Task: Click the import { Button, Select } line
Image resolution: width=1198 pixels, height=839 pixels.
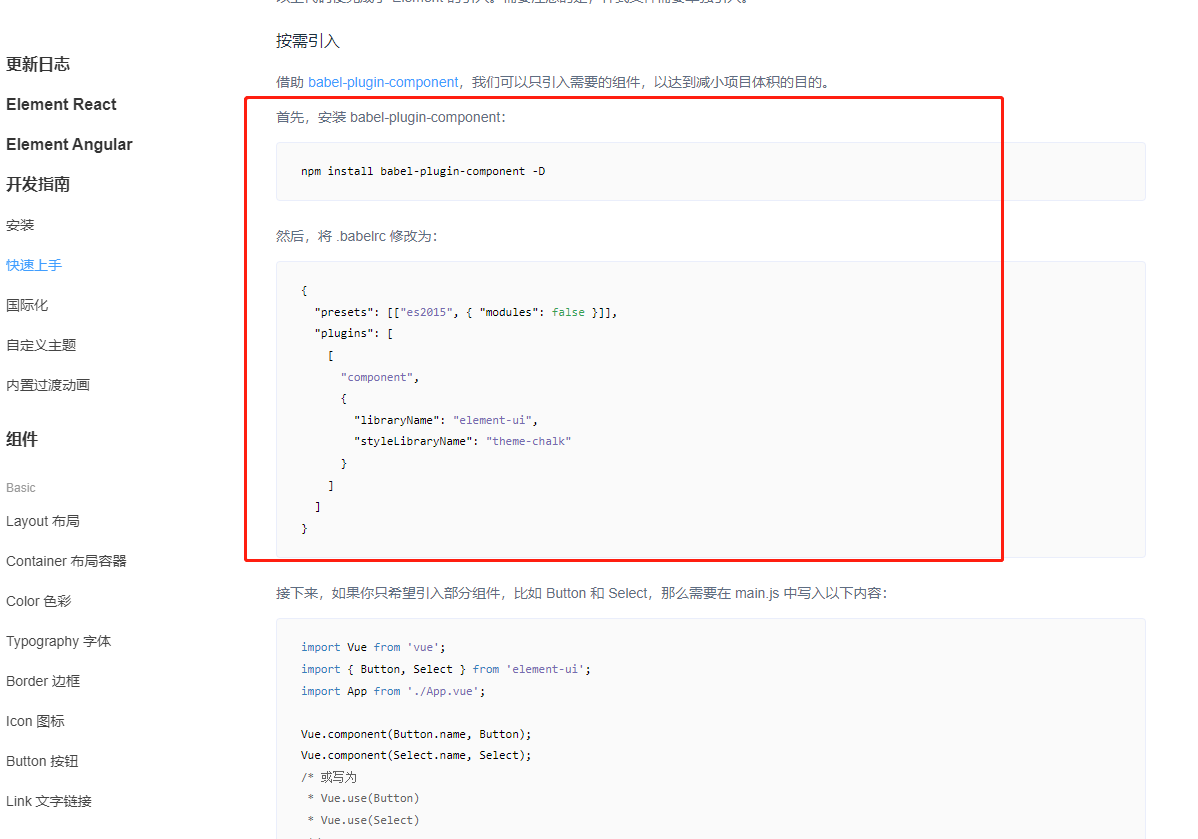Action: 445,669
